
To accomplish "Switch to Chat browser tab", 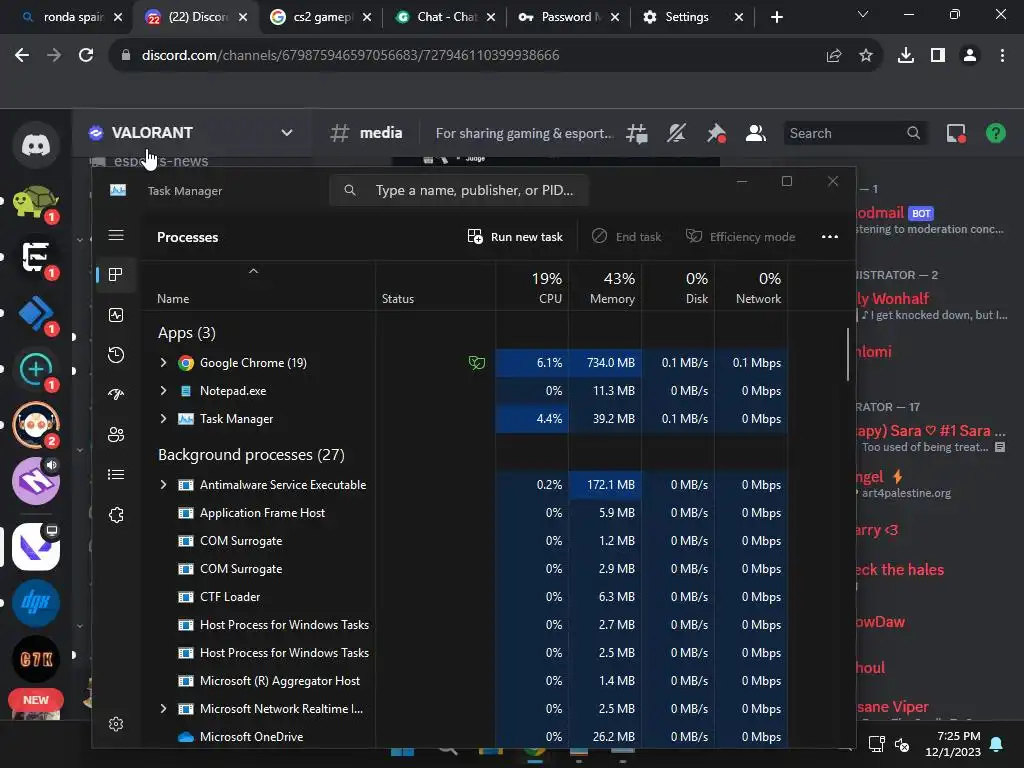I will coord(445,17).
